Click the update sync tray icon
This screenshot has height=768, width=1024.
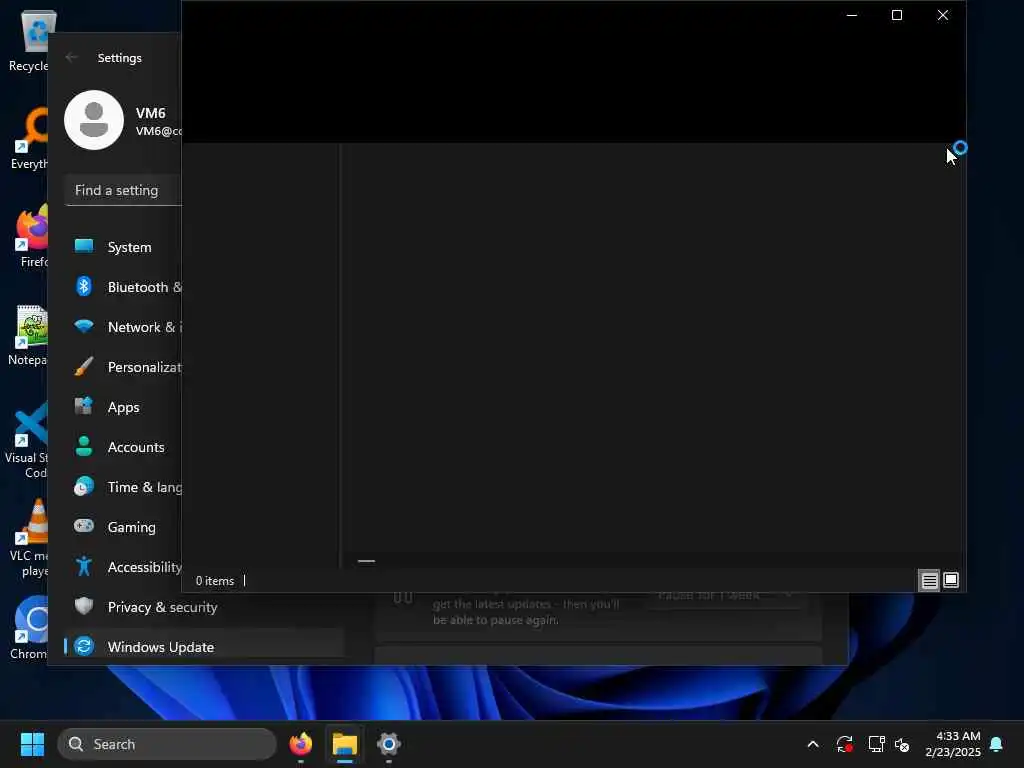(x=844, y=744)
